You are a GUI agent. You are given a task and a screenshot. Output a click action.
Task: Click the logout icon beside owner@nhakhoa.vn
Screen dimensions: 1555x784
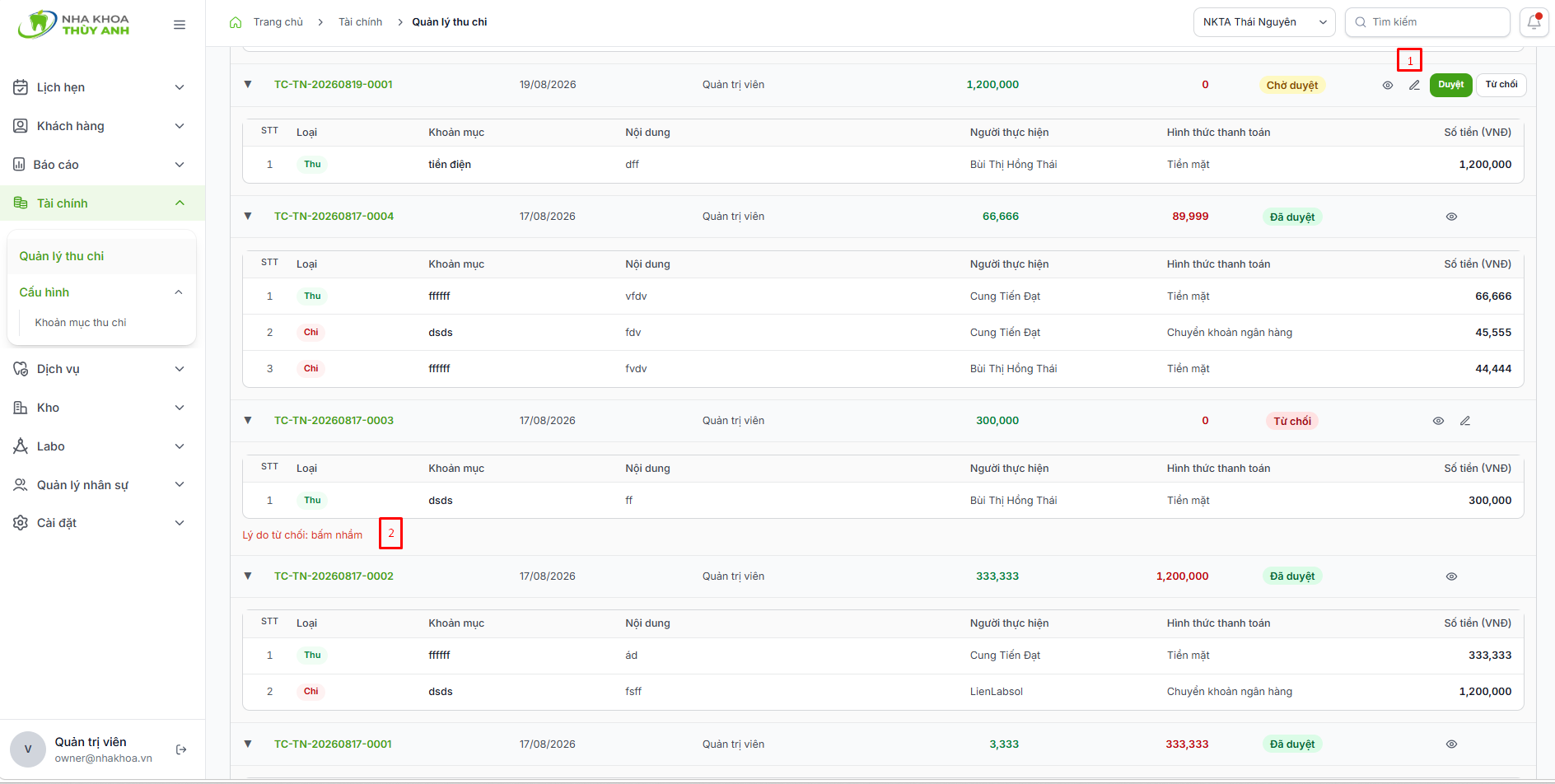tap(181, 749)
